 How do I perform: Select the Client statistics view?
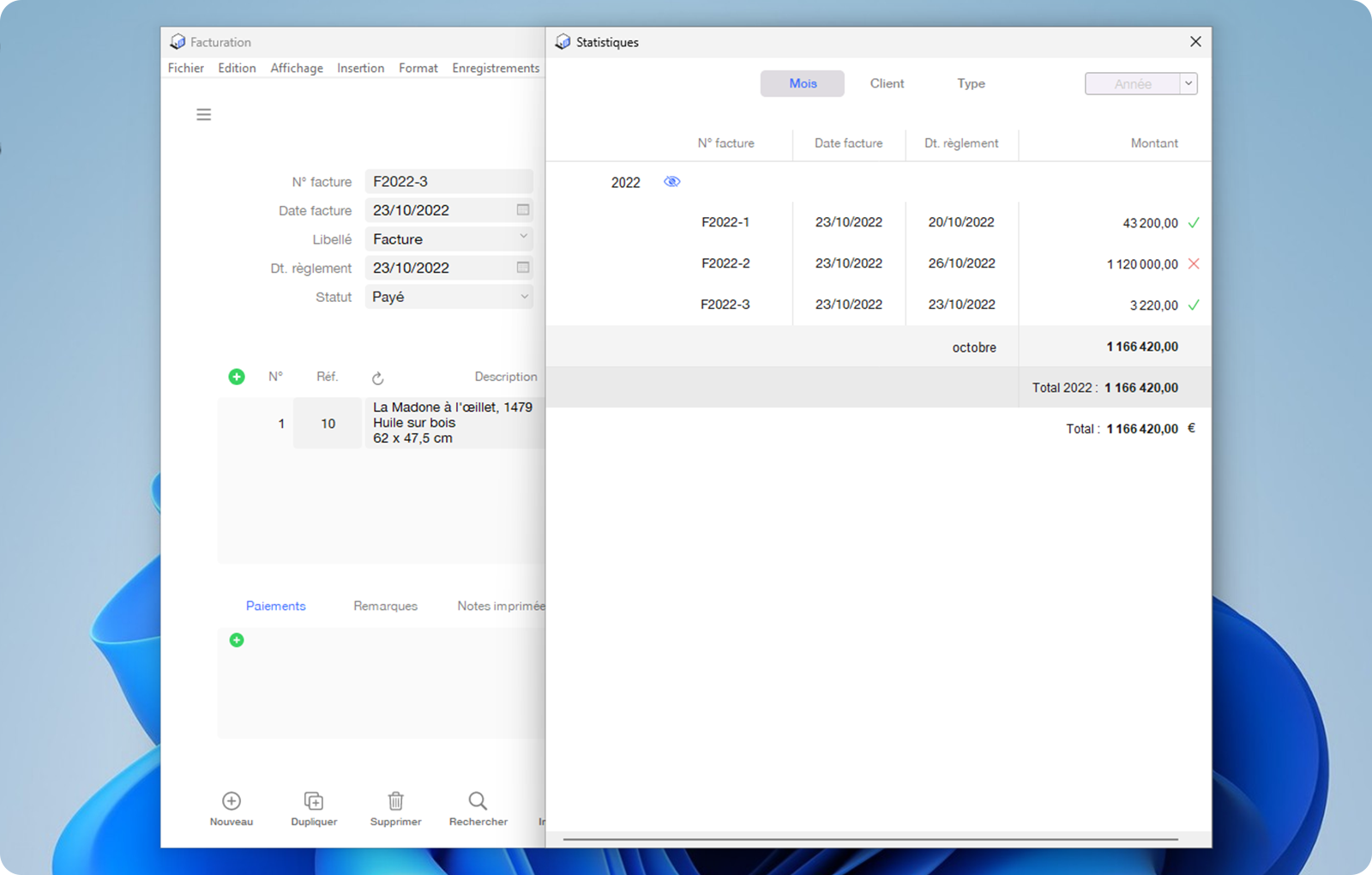coord(887,84)
